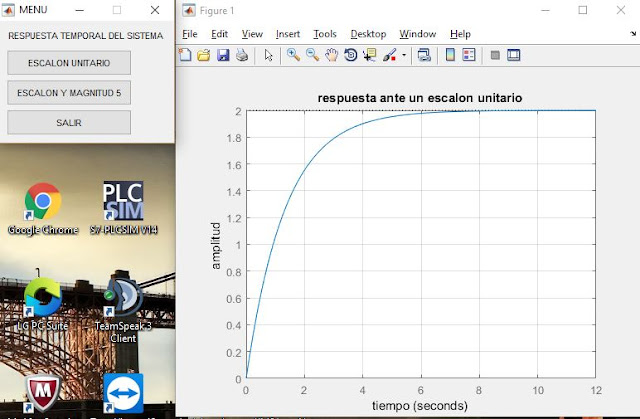Open the Window menu in Figure 1
640x419 pixels.
418,34
